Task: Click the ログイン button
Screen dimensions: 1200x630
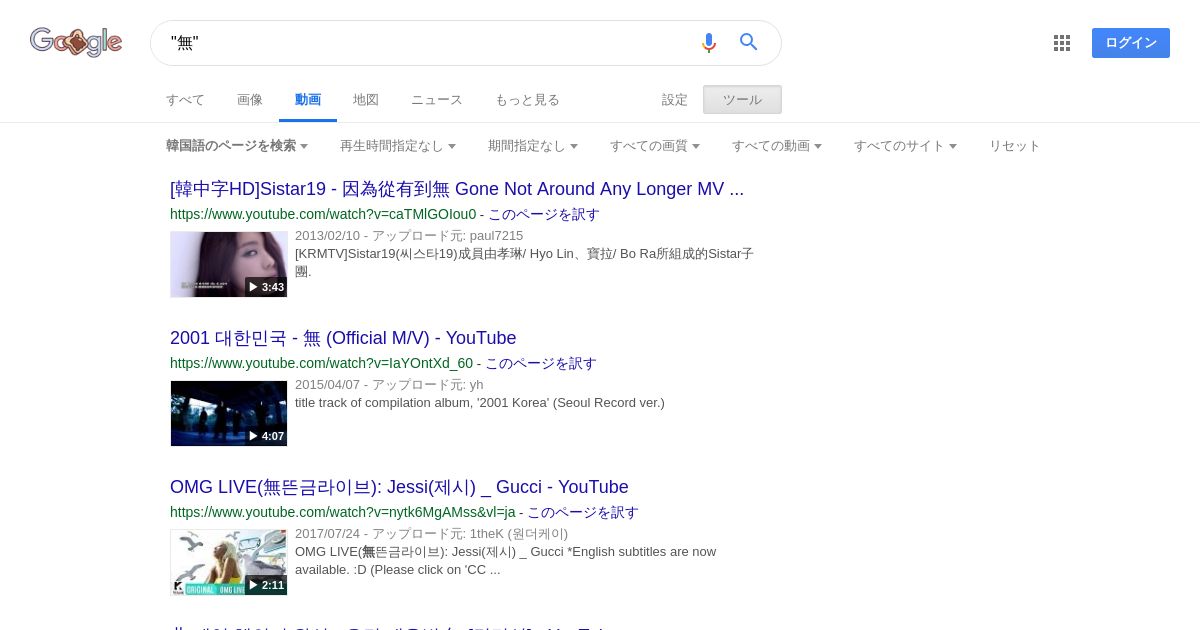Action: (x=1131, y=43)
